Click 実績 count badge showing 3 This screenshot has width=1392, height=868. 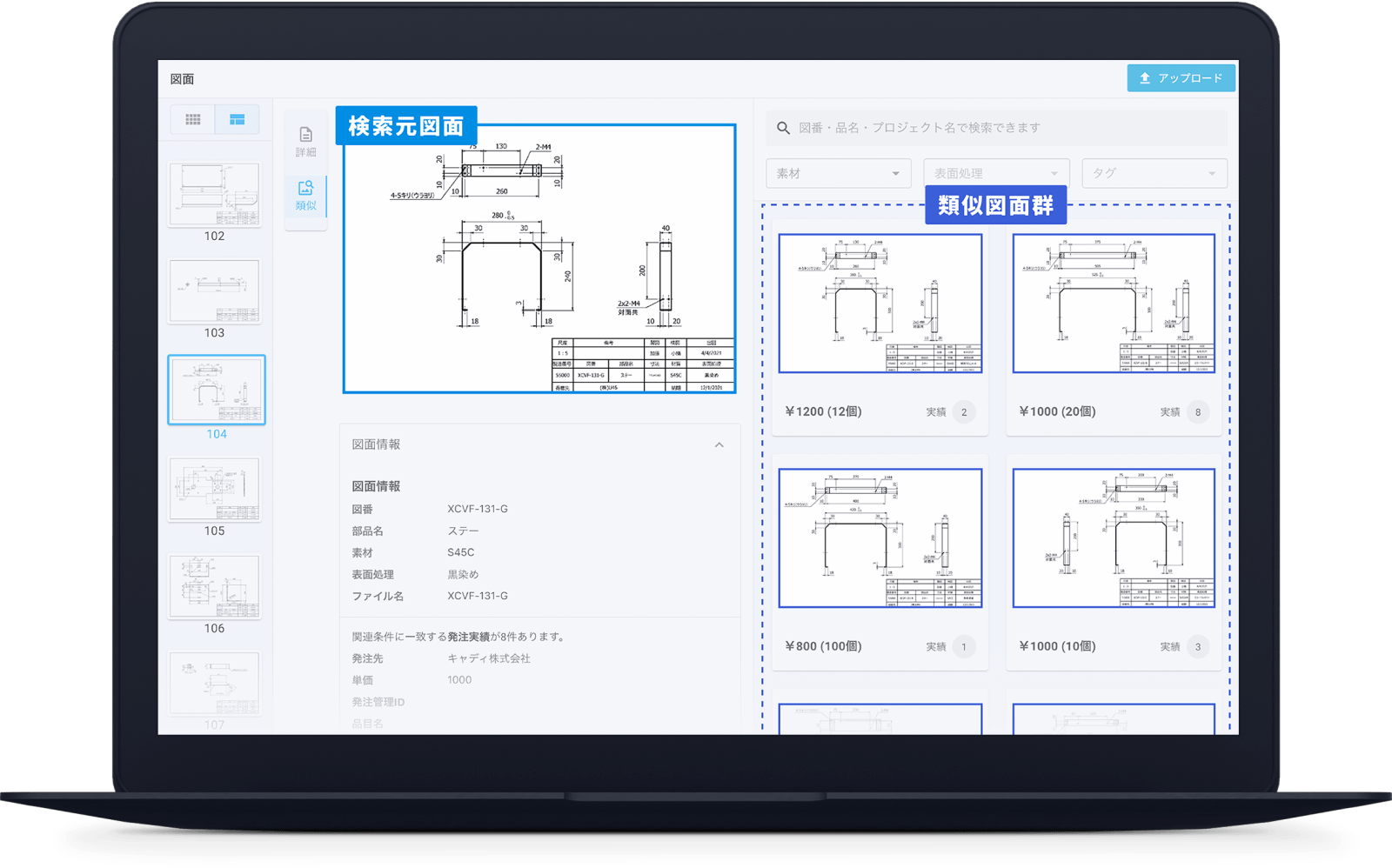(1197, 647)
